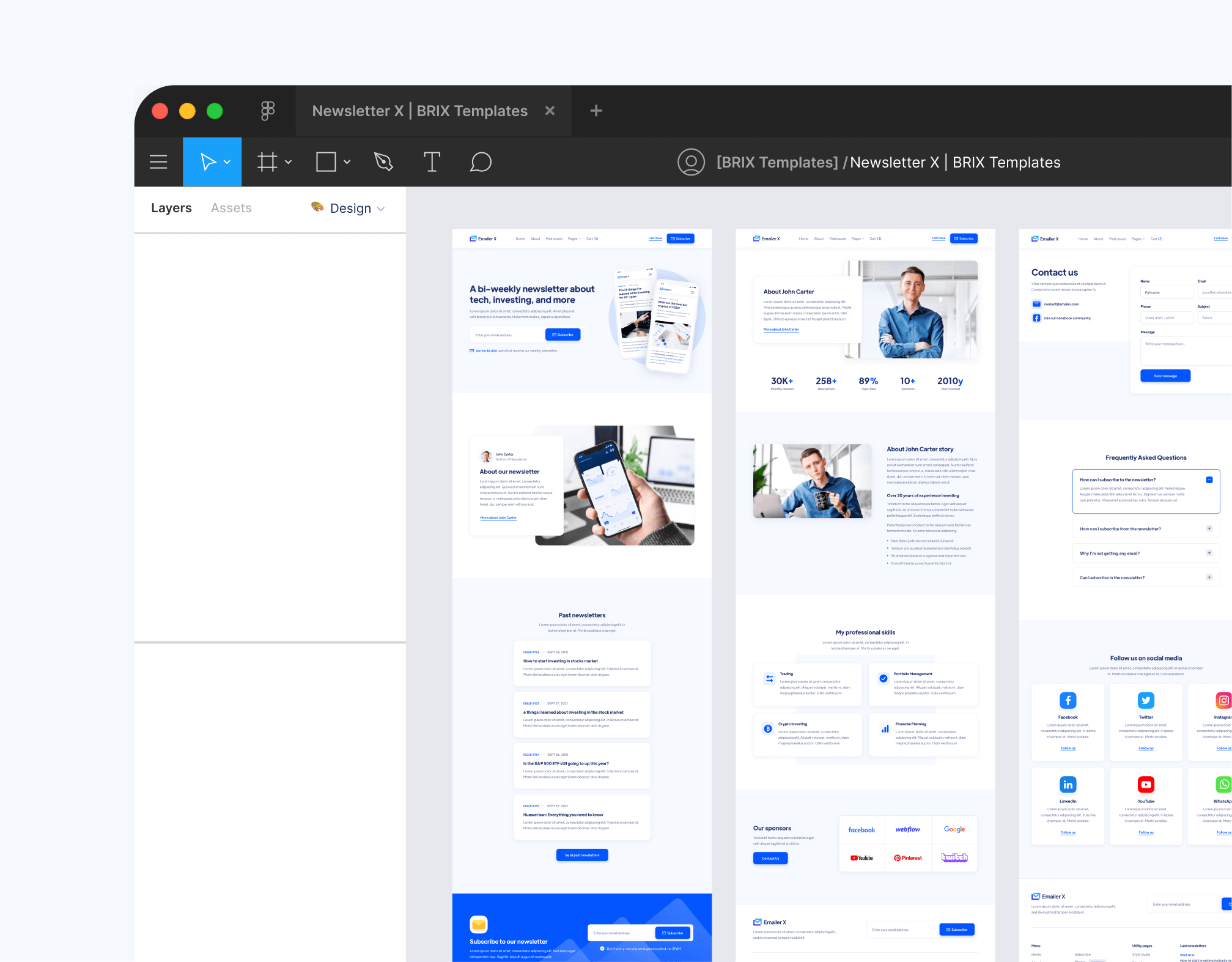Click the hero email address input field
Image resolution: width=1232 pixels, height=962 pixels.
507,335
